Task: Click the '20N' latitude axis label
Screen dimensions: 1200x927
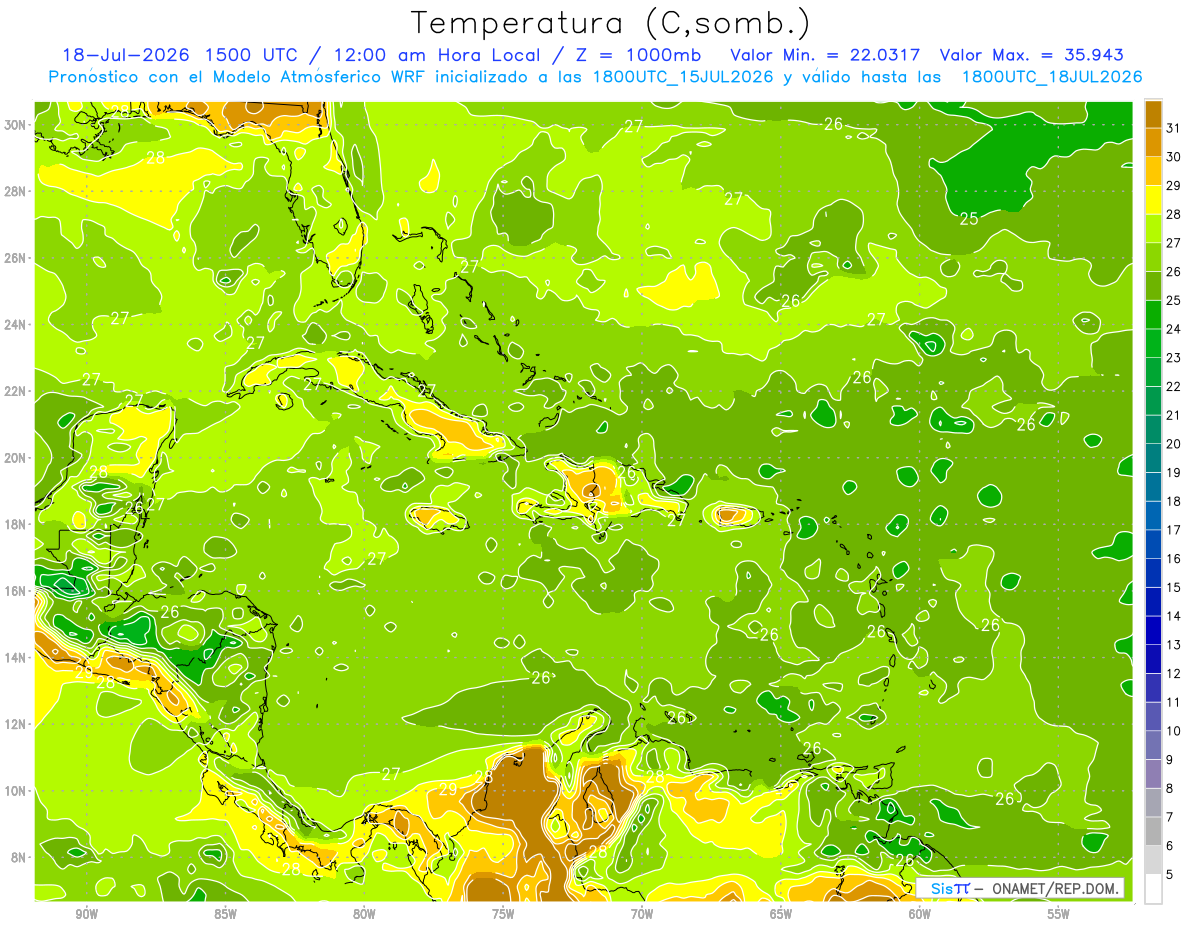Action: 17,458
